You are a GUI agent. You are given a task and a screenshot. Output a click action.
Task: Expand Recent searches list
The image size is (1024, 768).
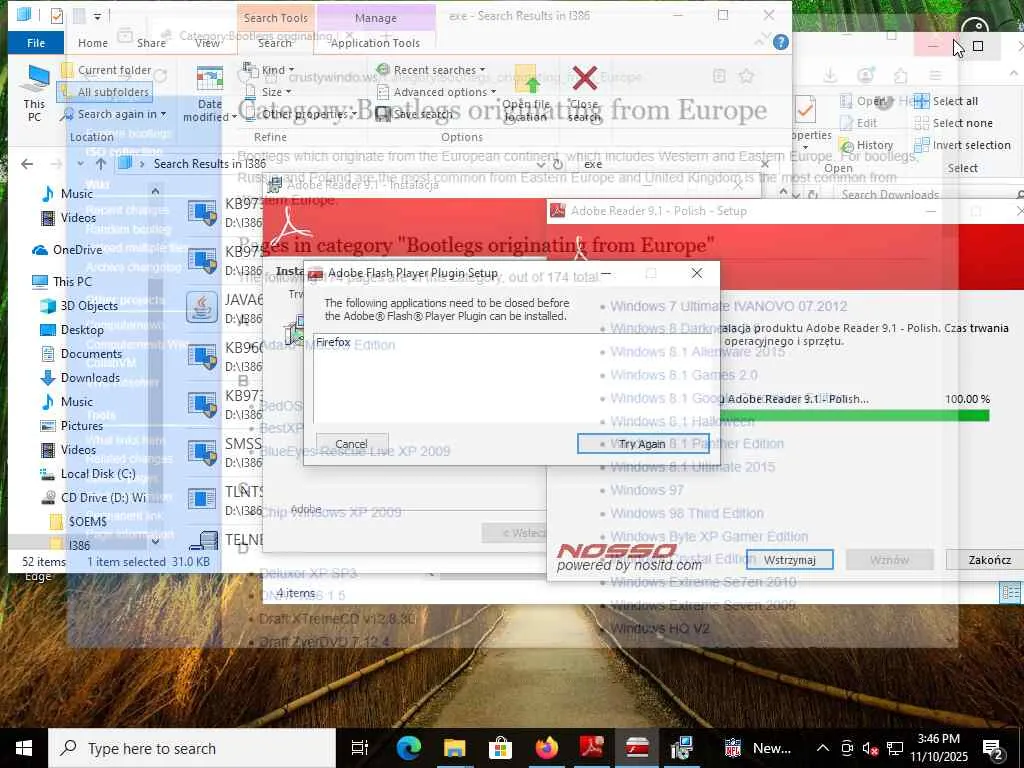click(x=431, y=69)
